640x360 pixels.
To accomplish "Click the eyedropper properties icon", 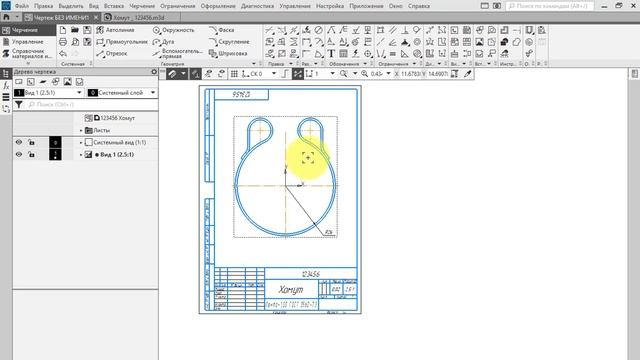I will point(467,74).
